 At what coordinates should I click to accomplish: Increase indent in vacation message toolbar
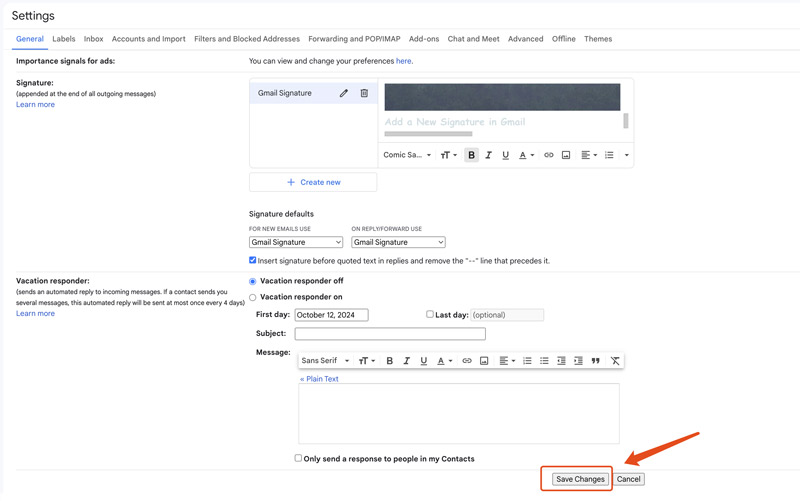click(x=578, y=361)
